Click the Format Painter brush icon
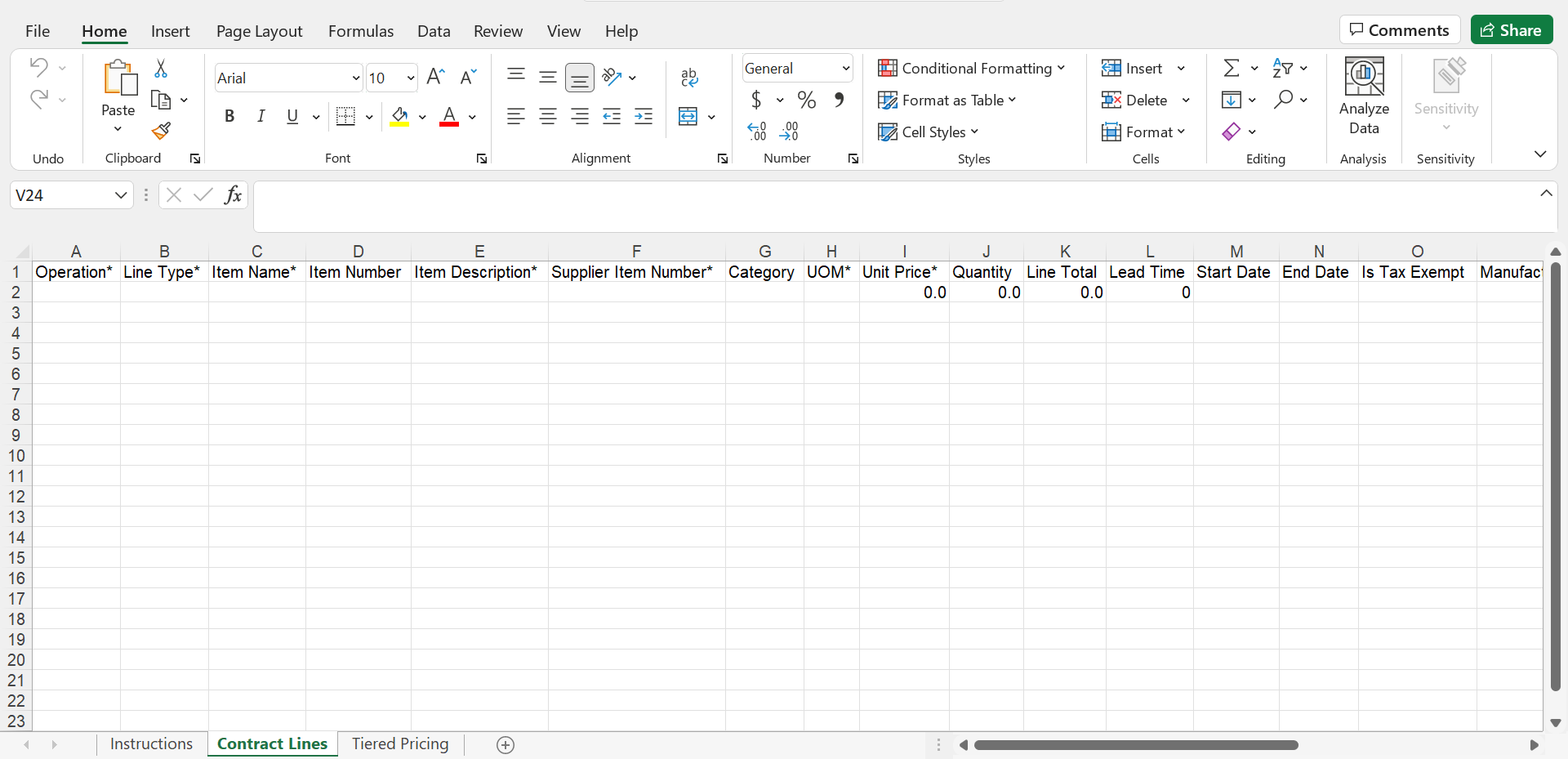Screen dimensions: 1568x759 [161, 131]
